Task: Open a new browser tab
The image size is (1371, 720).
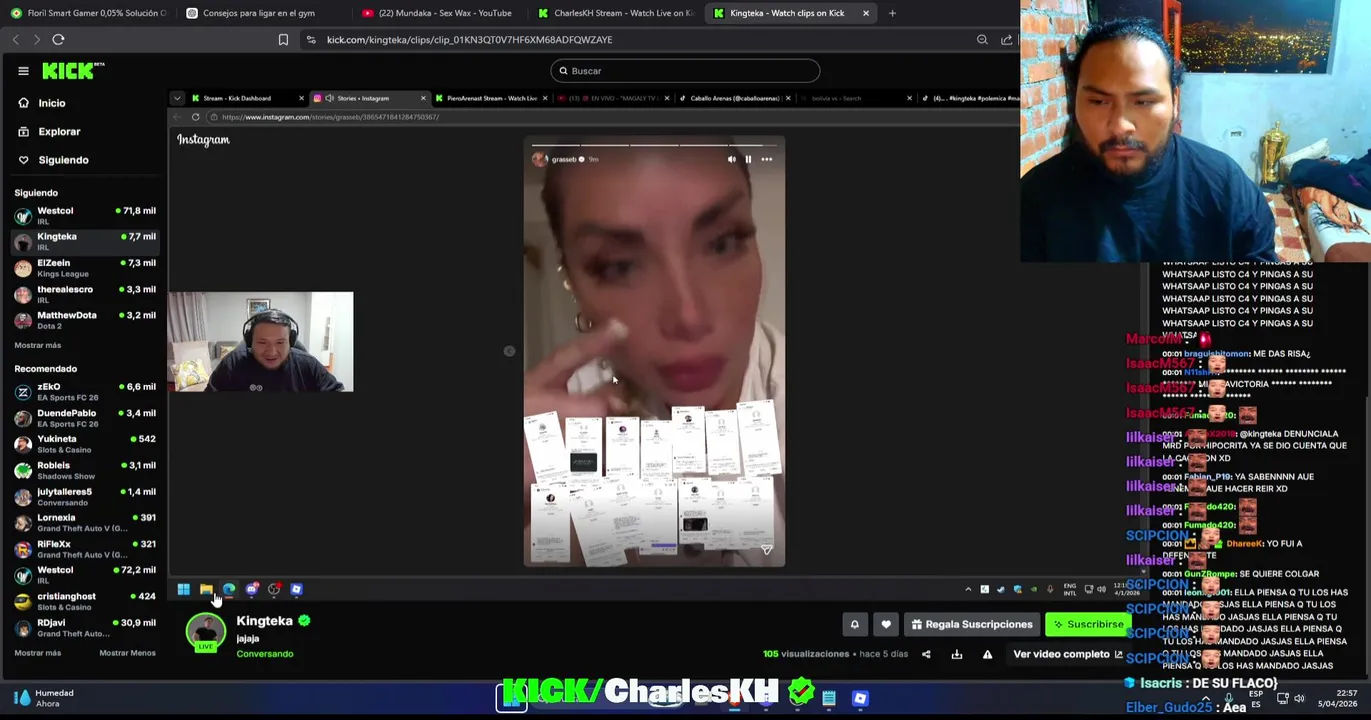Action: [x=892, y=13]
